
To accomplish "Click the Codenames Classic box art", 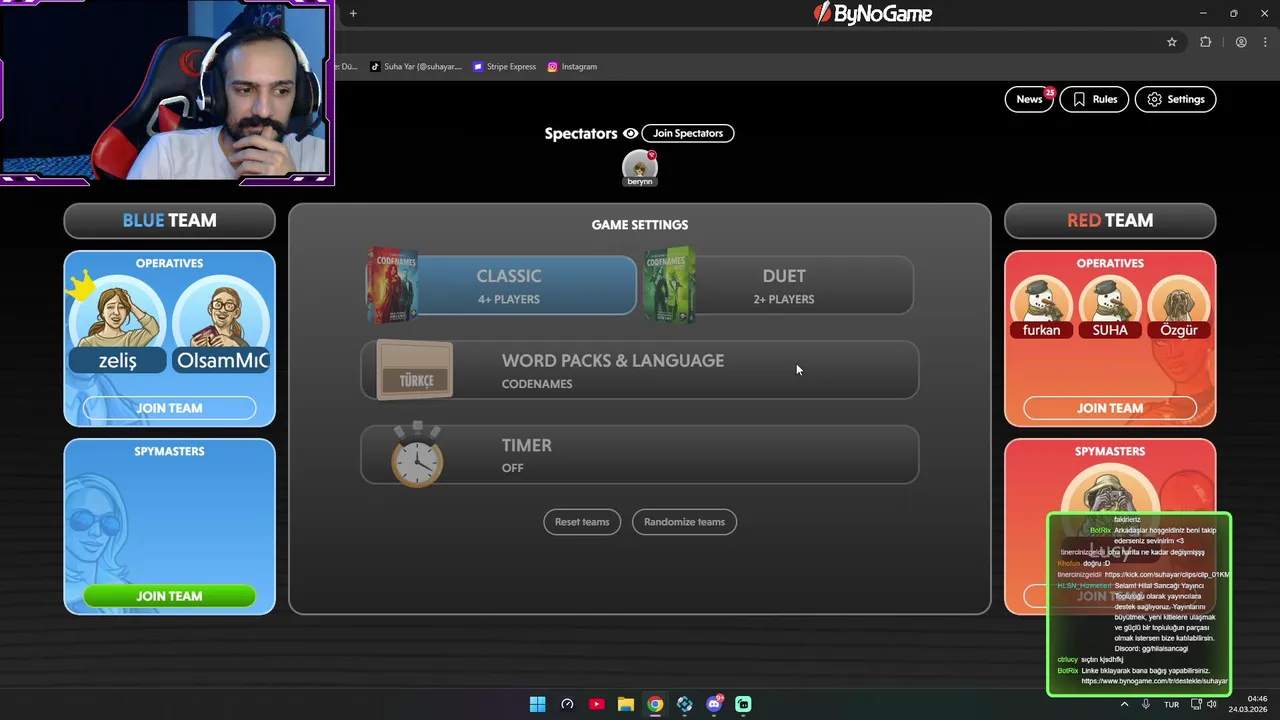I will click(x=391, y=285).
